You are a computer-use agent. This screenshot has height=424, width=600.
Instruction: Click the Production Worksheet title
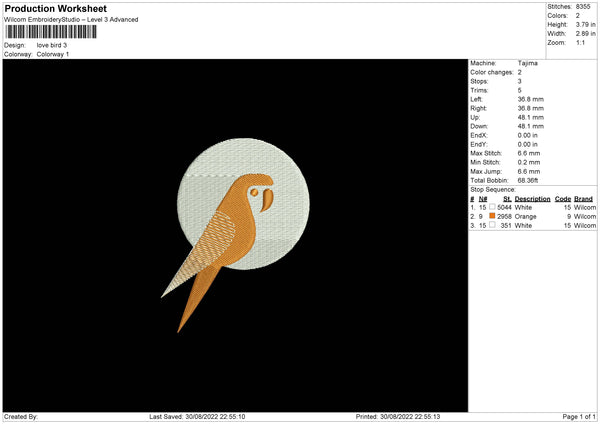click(53, 8)
